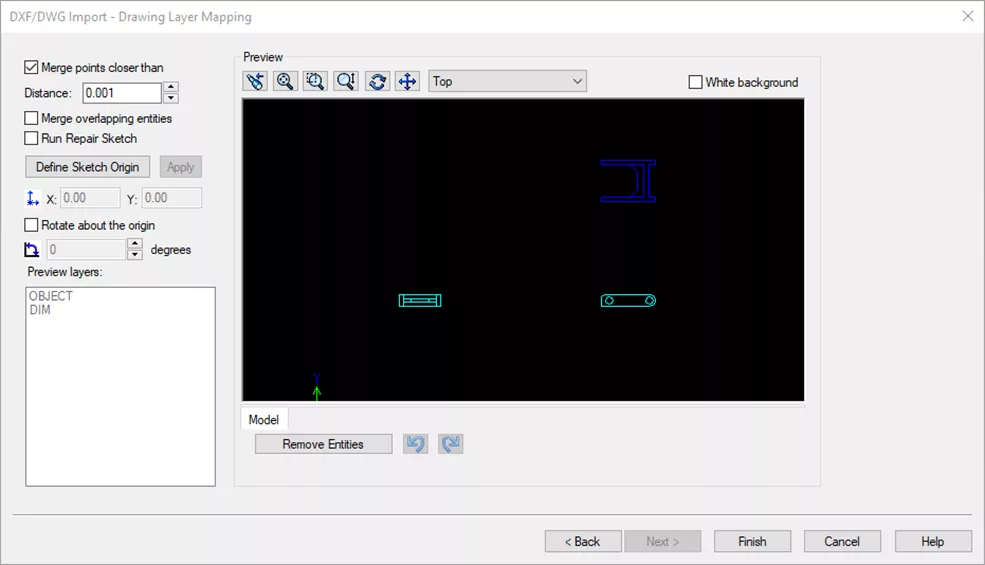
Task: Click the Undo arrow icon
Action: pos(415,444)
